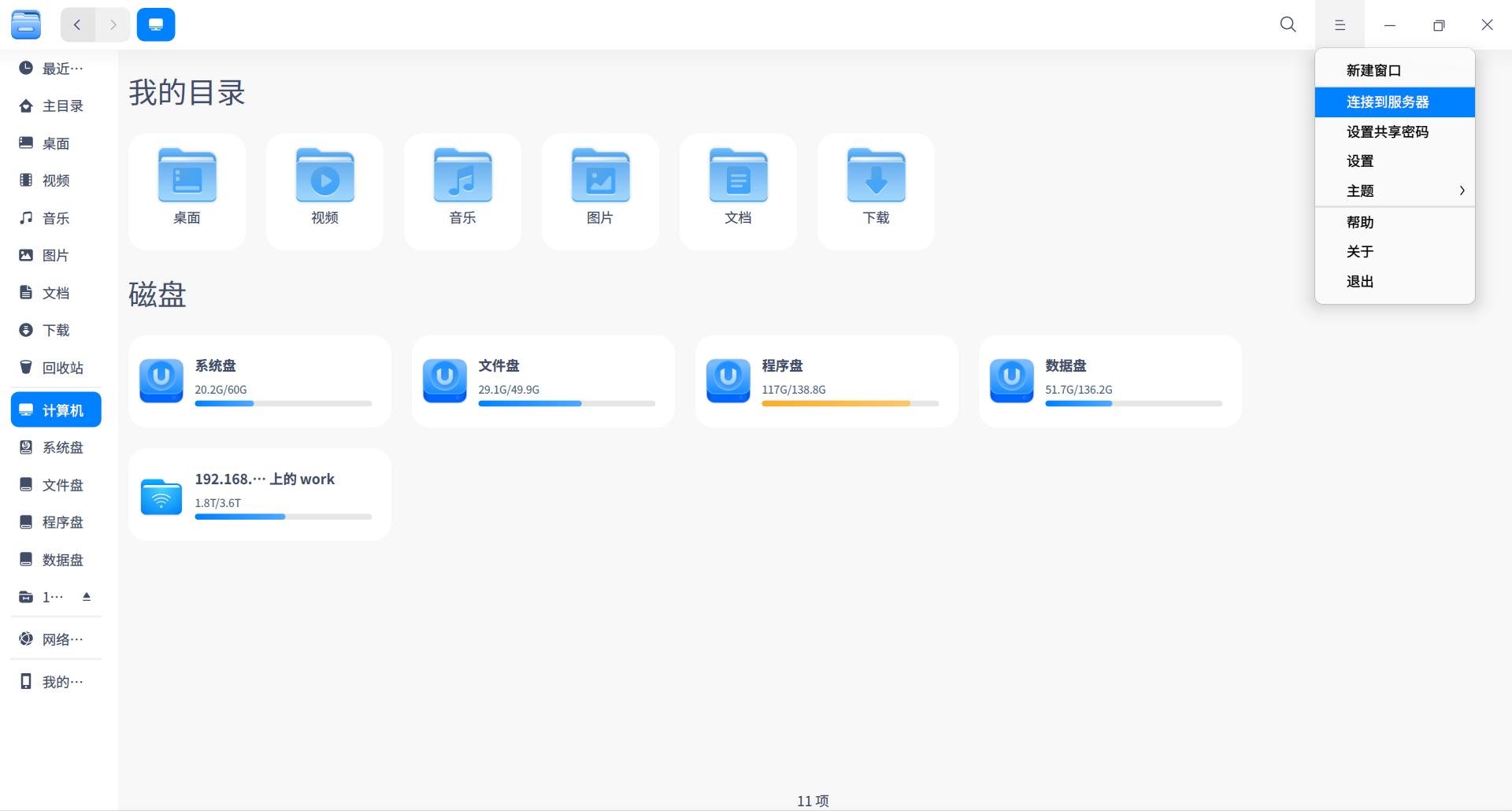
Task: Click the eject icon next to removable disk
Action: tap(87, 597)
